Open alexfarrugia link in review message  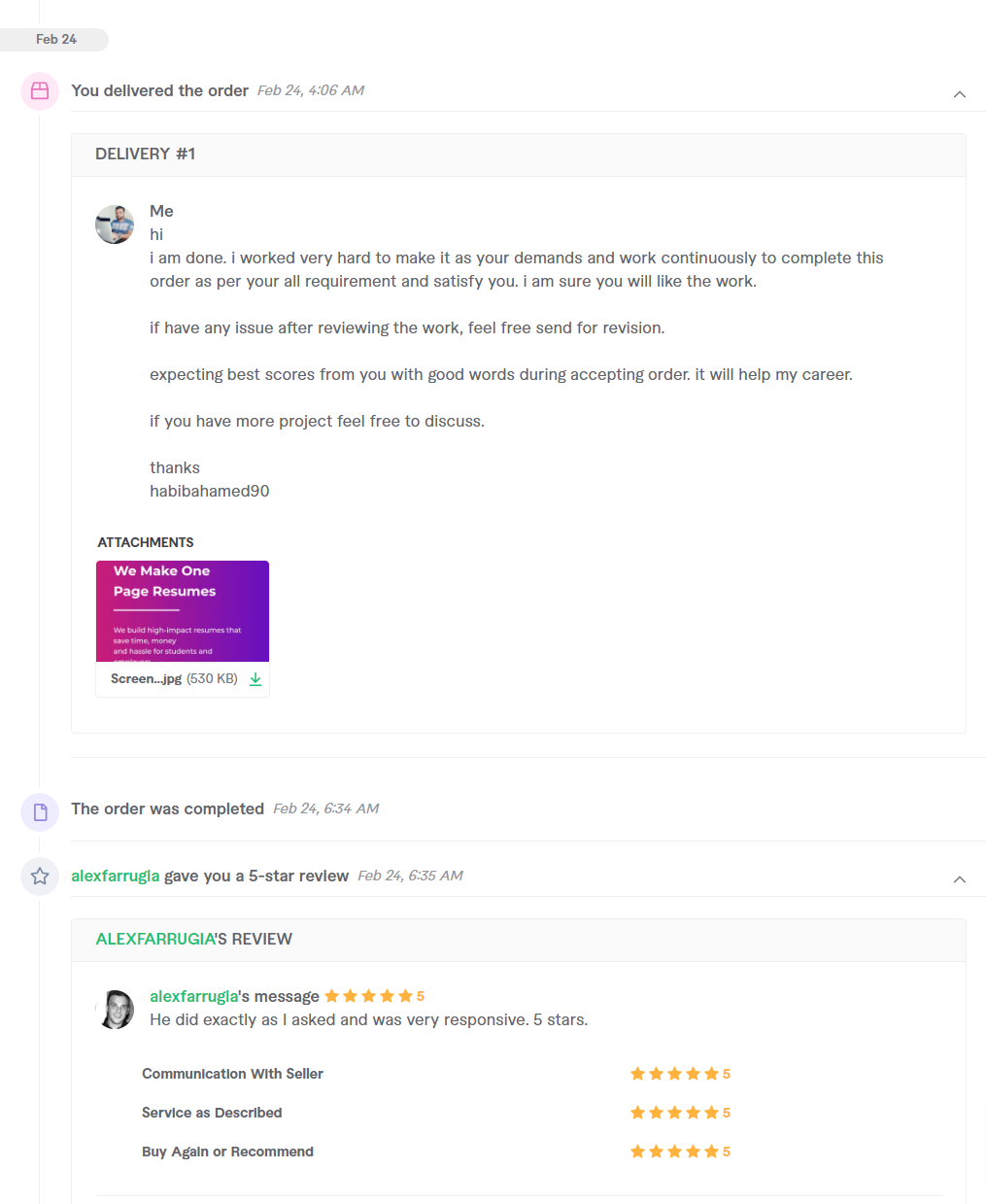pos(193,996)
